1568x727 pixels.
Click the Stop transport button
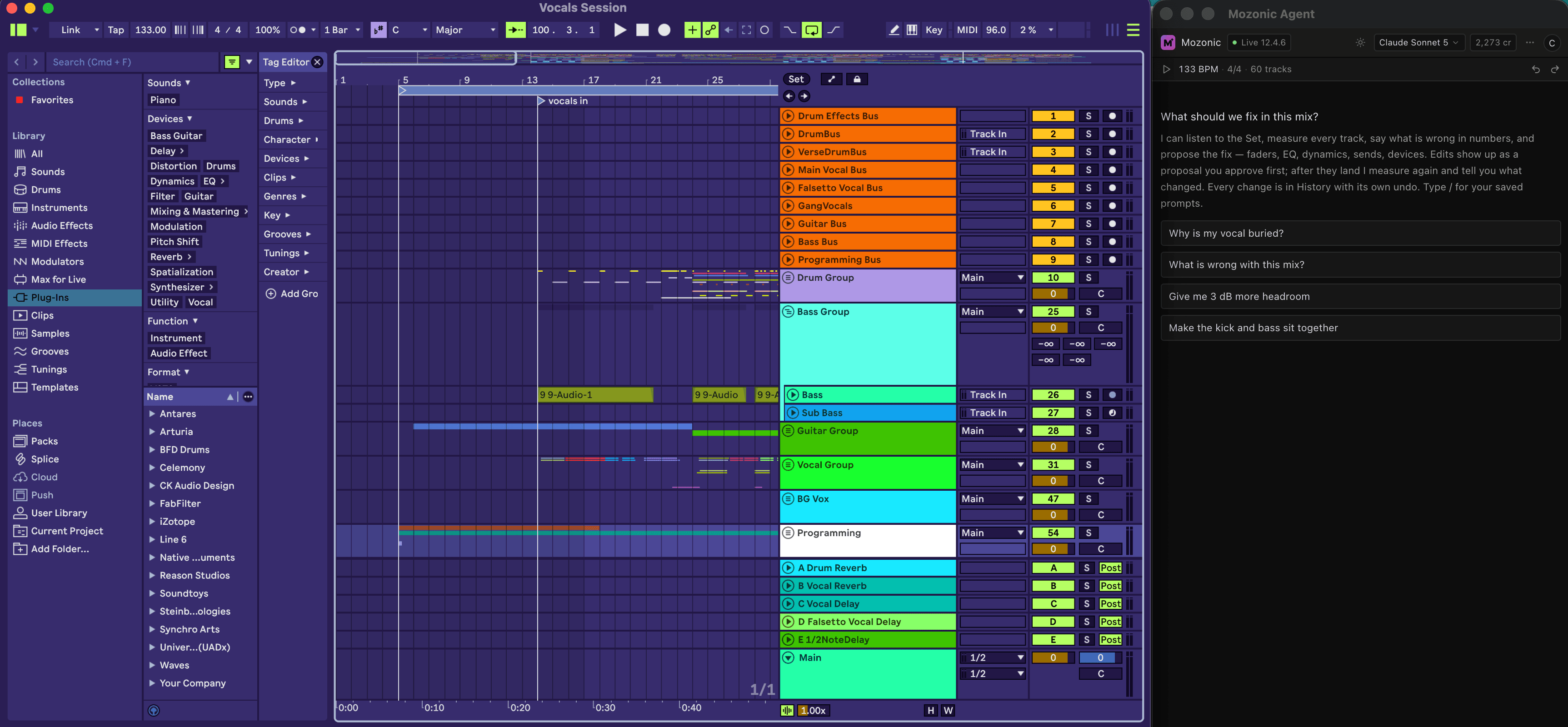coord(642,30)
